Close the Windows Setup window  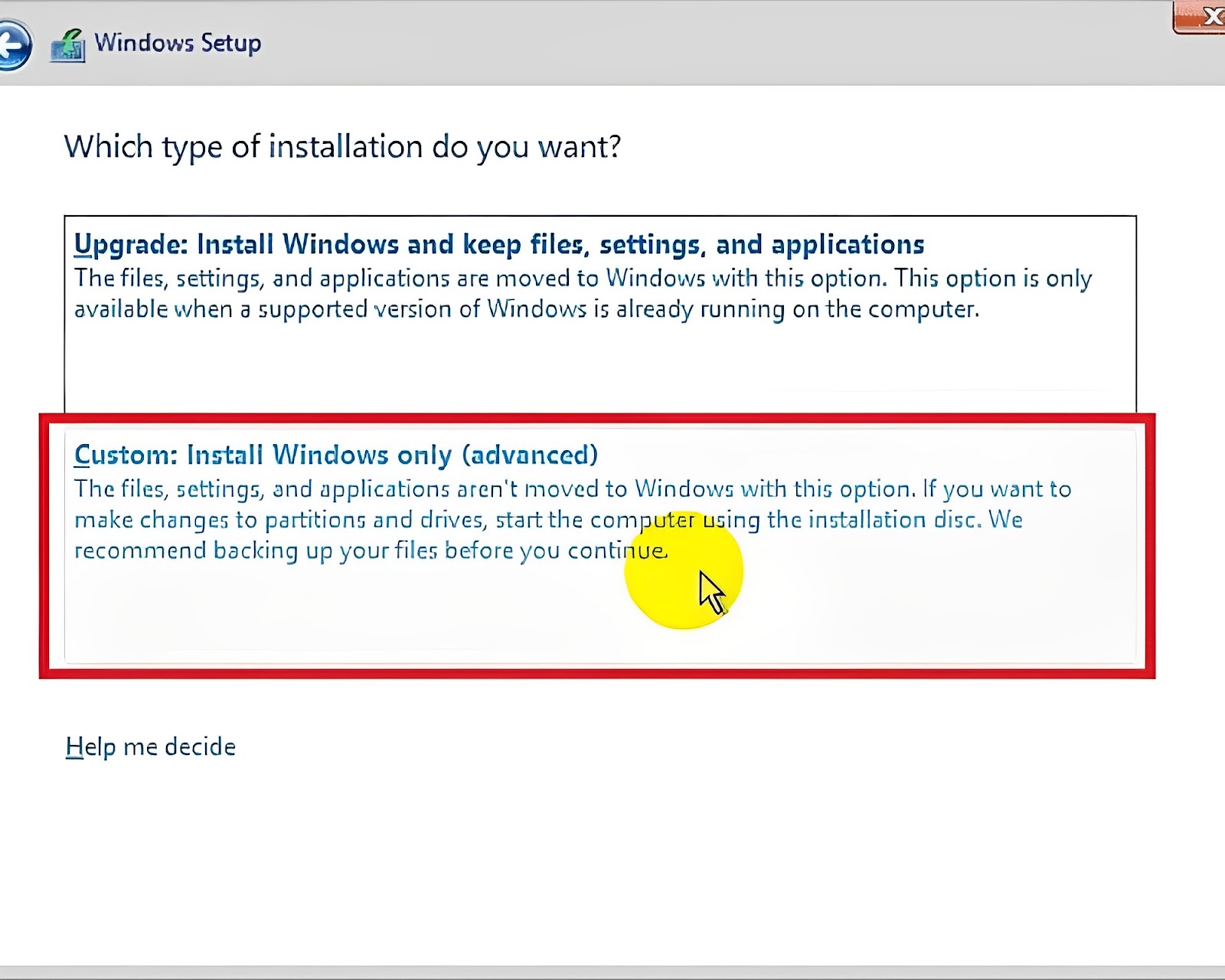pos(1202,17)
